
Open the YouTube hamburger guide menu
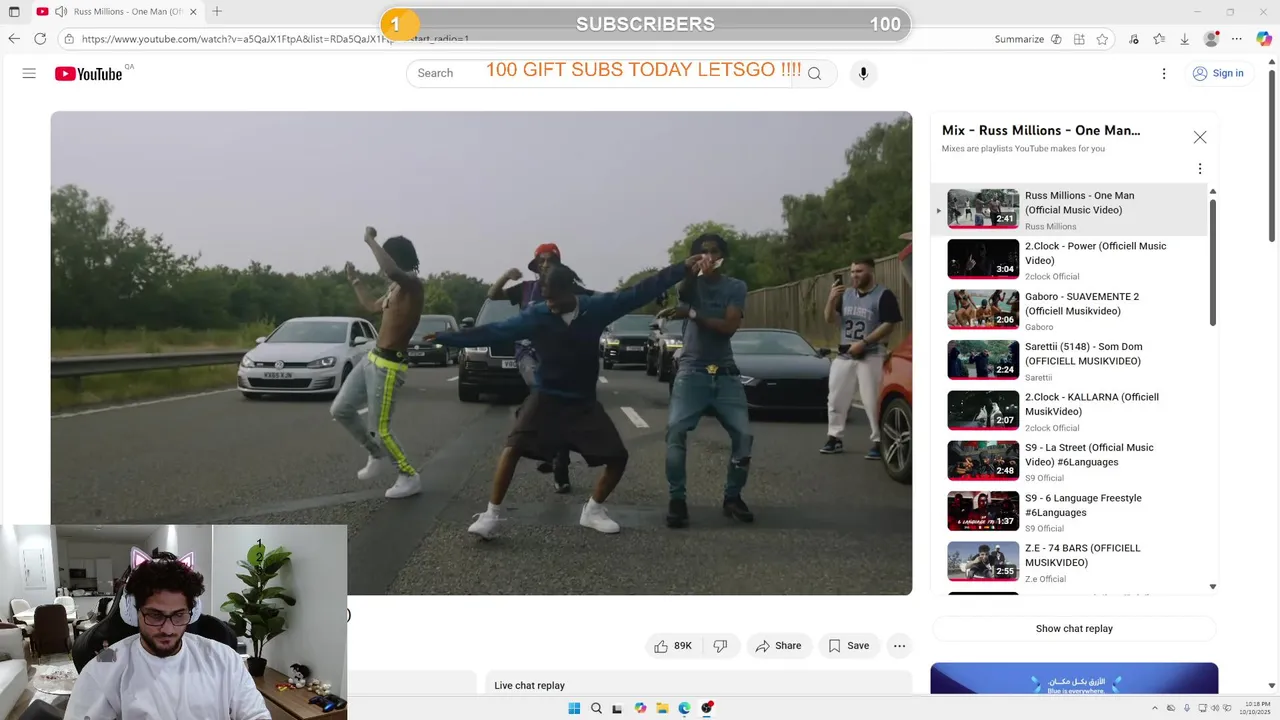click(x=29, y=73)
